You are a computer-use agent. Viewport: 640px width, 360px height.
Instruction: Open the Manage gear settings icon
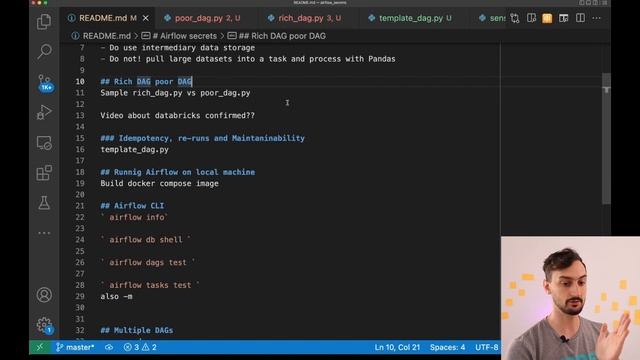pyautogui.click(x=44, y=325)
